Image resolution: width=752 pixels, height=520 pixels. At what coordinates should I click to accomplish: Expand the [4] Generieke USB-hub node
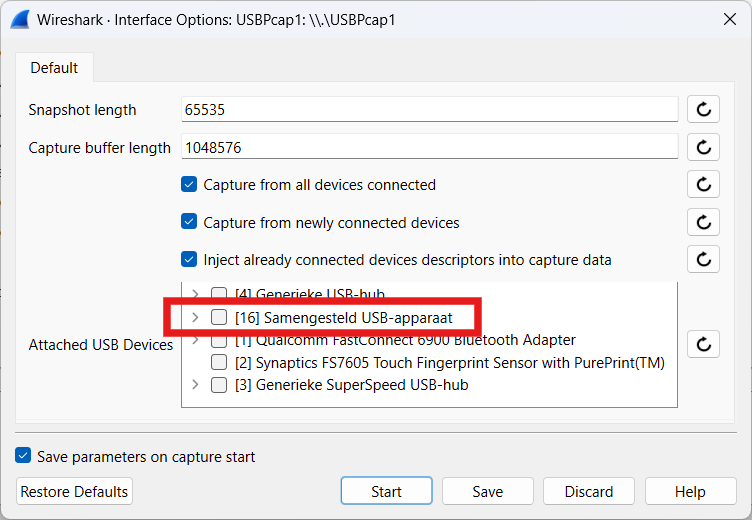[195, 295]
